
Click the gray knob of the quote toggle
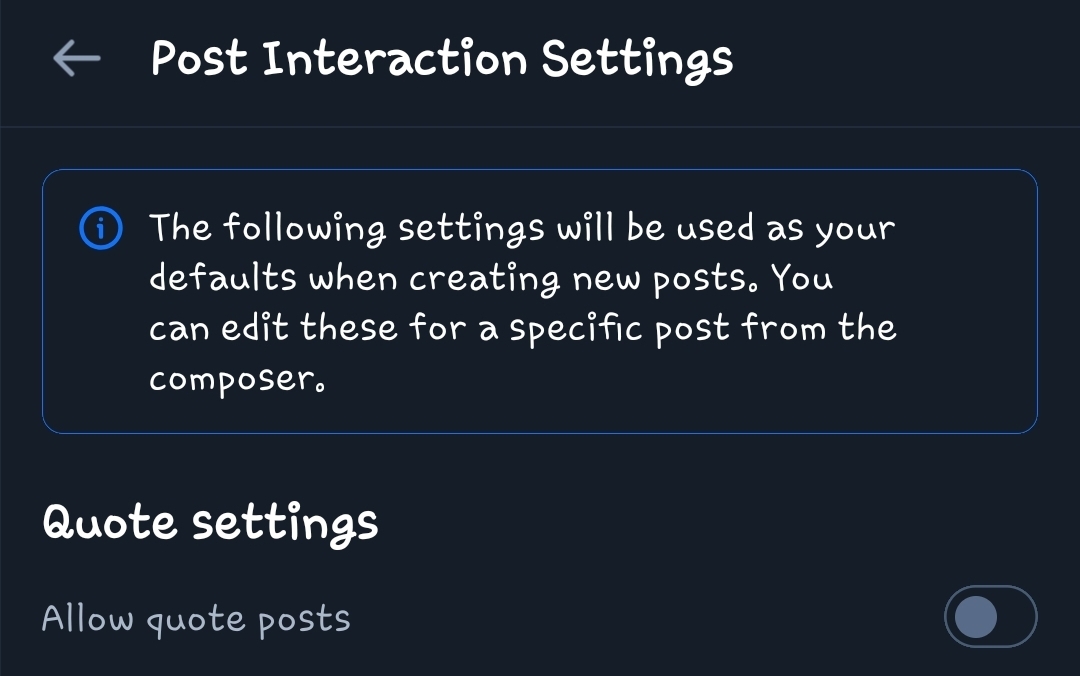(x=976, y=618)
